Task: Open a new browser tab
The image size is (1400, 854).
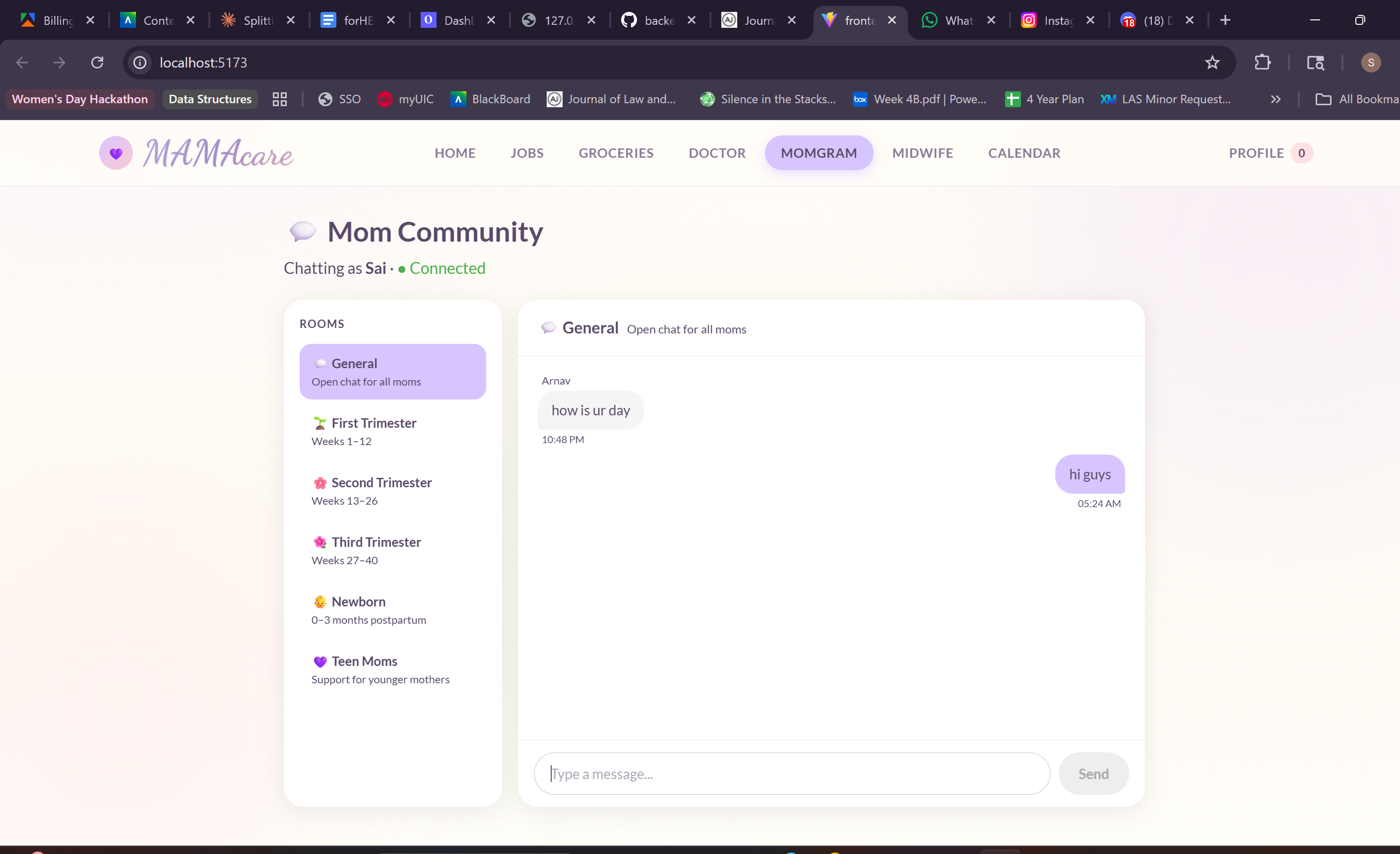Action: pyautogui.click(x=1225, y=20)
